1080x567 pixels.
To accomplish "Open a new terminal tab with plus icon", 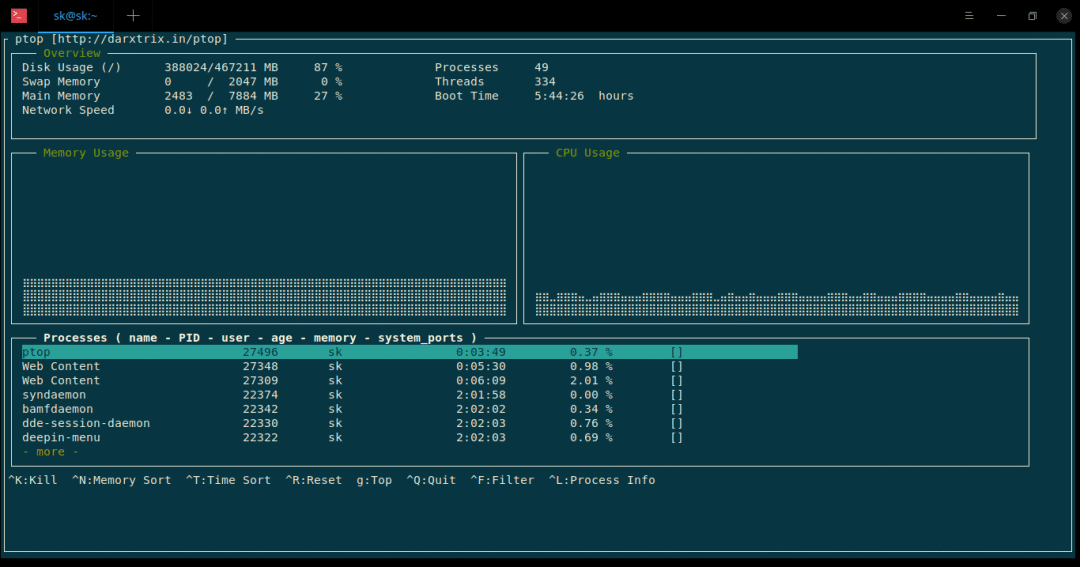I will (133, 15).
